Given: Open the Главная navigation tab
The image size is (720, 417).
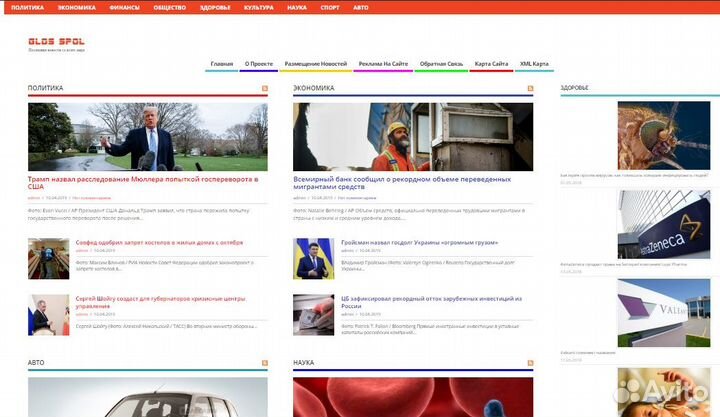Looking at the screenshot, I should pos(221,64).
